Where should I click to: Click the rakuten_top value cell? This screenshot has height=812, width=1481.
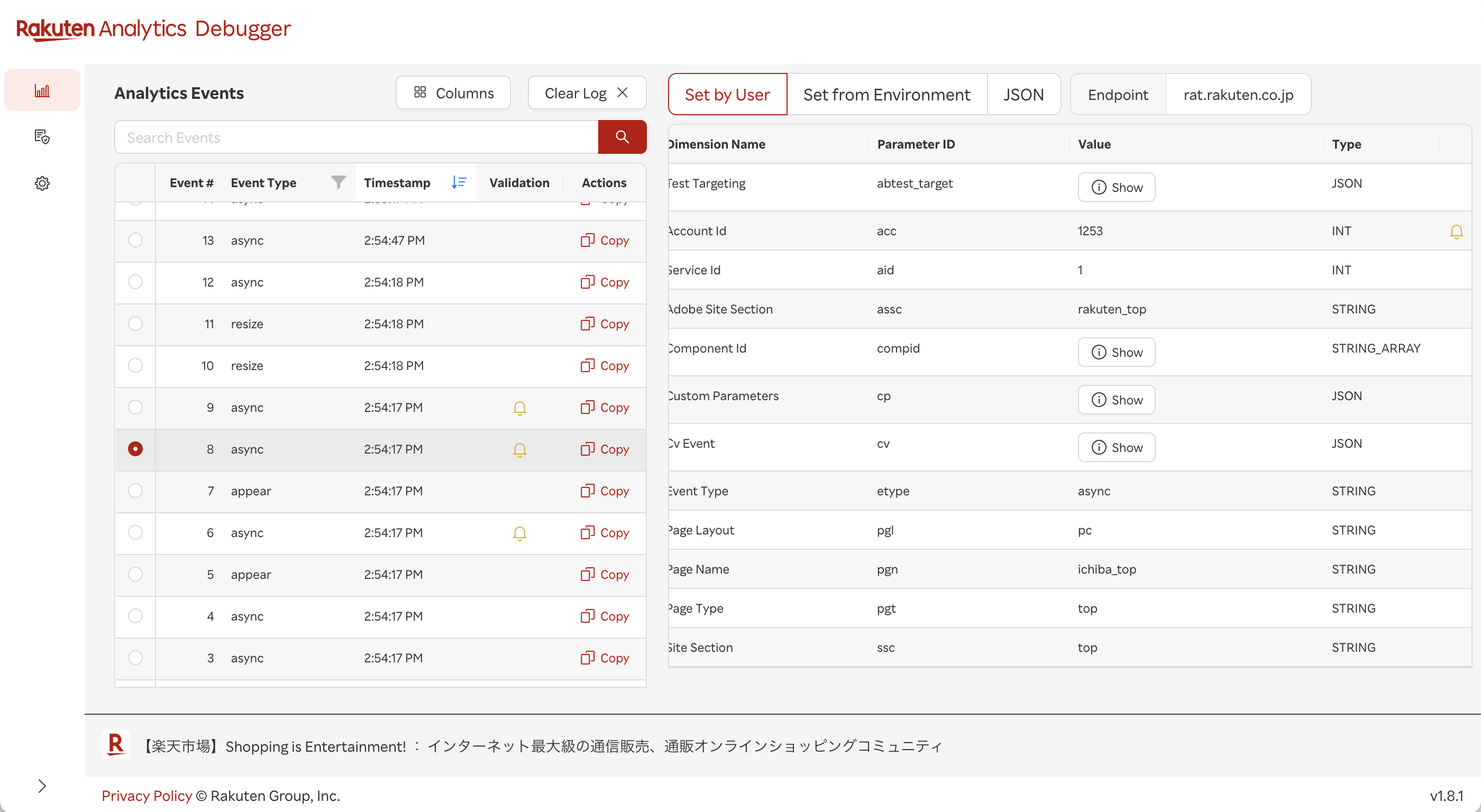pyautogui.click(x=1112, y=309)
